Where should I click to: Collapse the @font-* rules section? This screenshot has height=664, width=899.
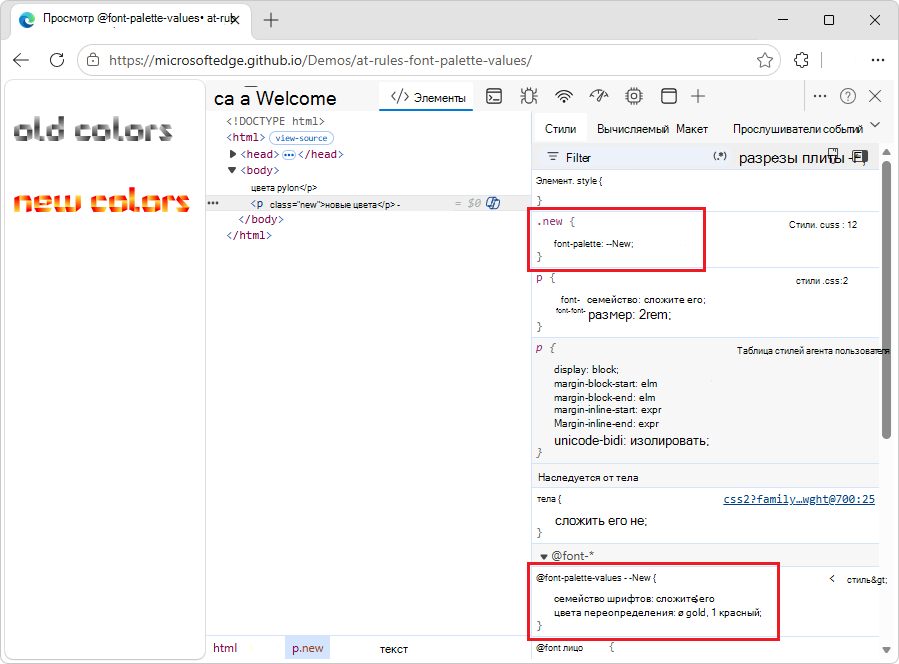(x=544, y=556)
